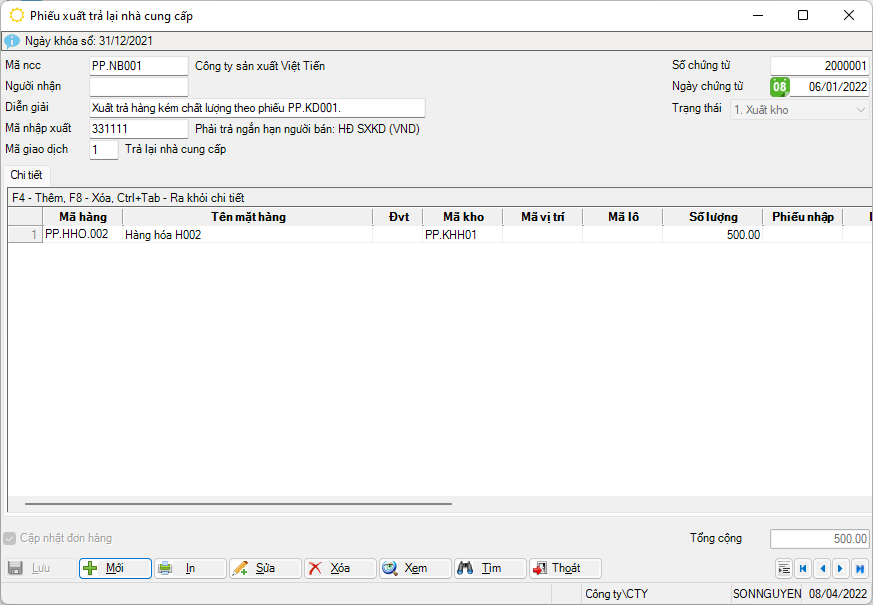873x605 pixels.
Task: Click the Sửa (Edit) pencil button
Action: (x=265, y=568)
